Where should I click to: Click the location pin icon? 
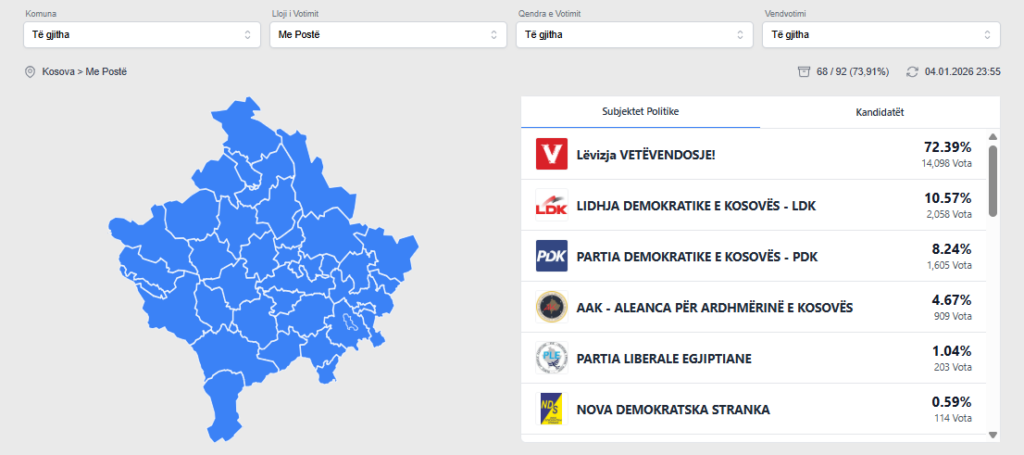coord(30,72)
